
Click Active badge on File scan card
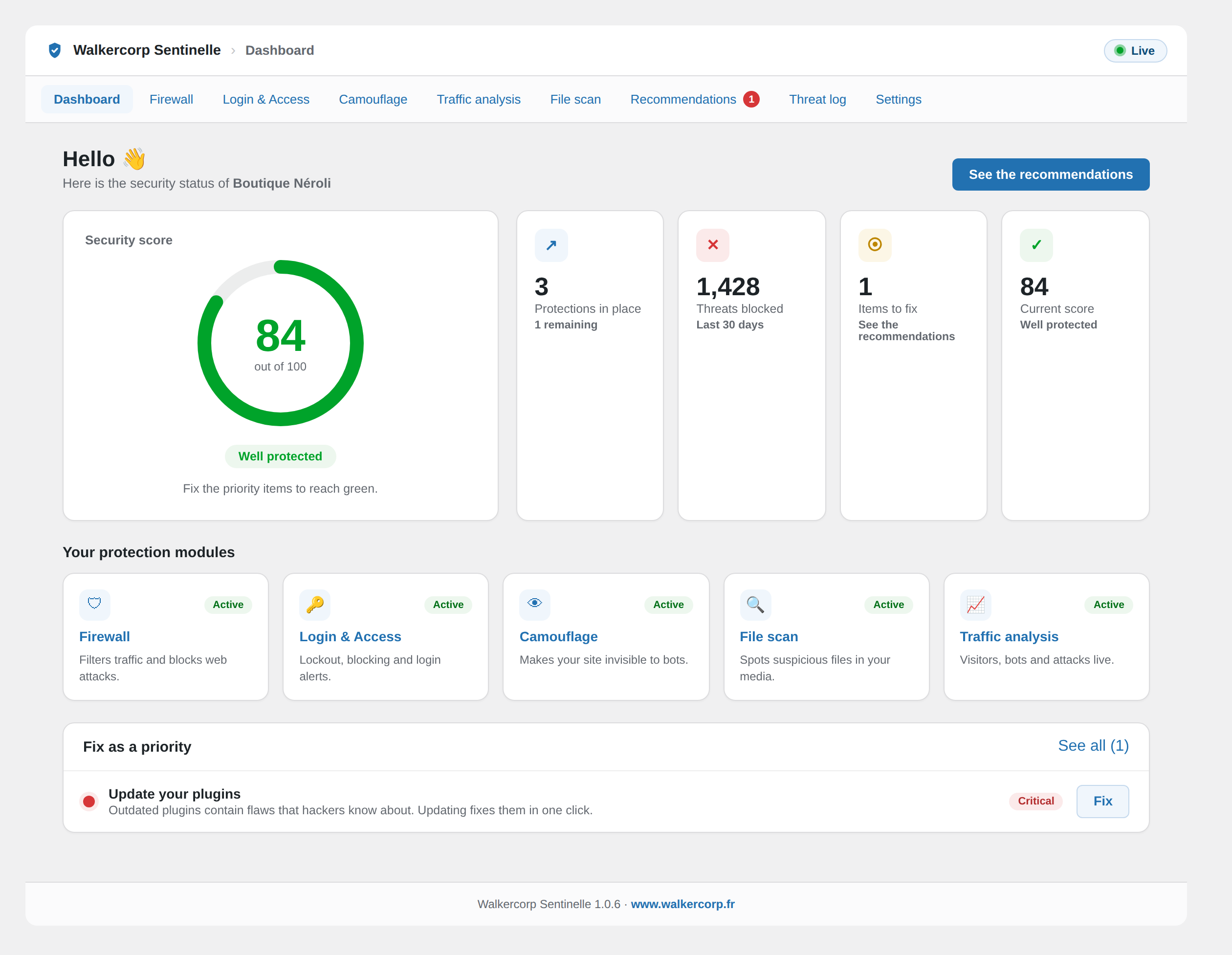pos(888,604)
